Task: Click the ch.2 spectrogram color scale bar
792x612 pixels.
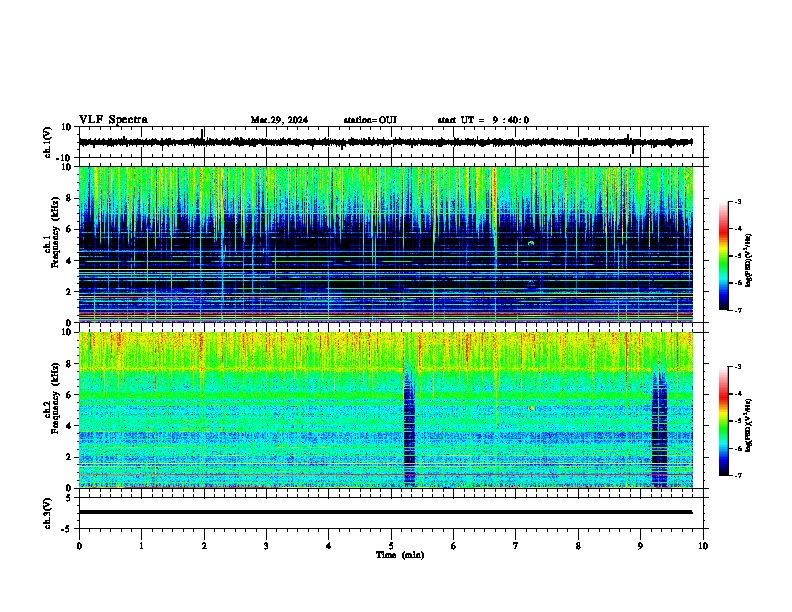Action: 723,421
